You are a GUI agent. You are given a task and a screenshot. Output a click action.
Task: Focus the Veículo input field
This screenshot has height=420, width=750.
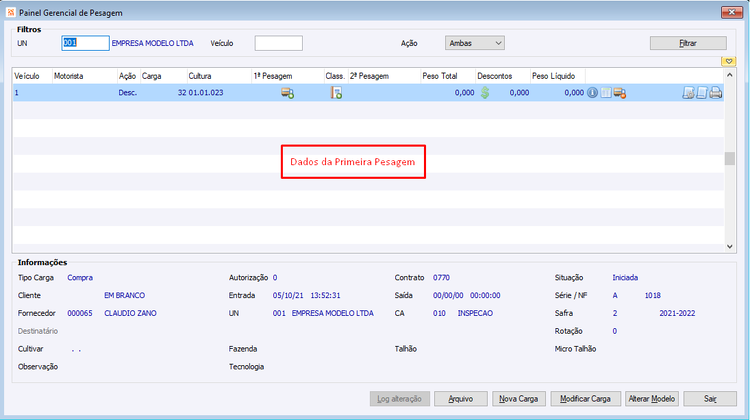pyautogui.click(x=278, y=43)
